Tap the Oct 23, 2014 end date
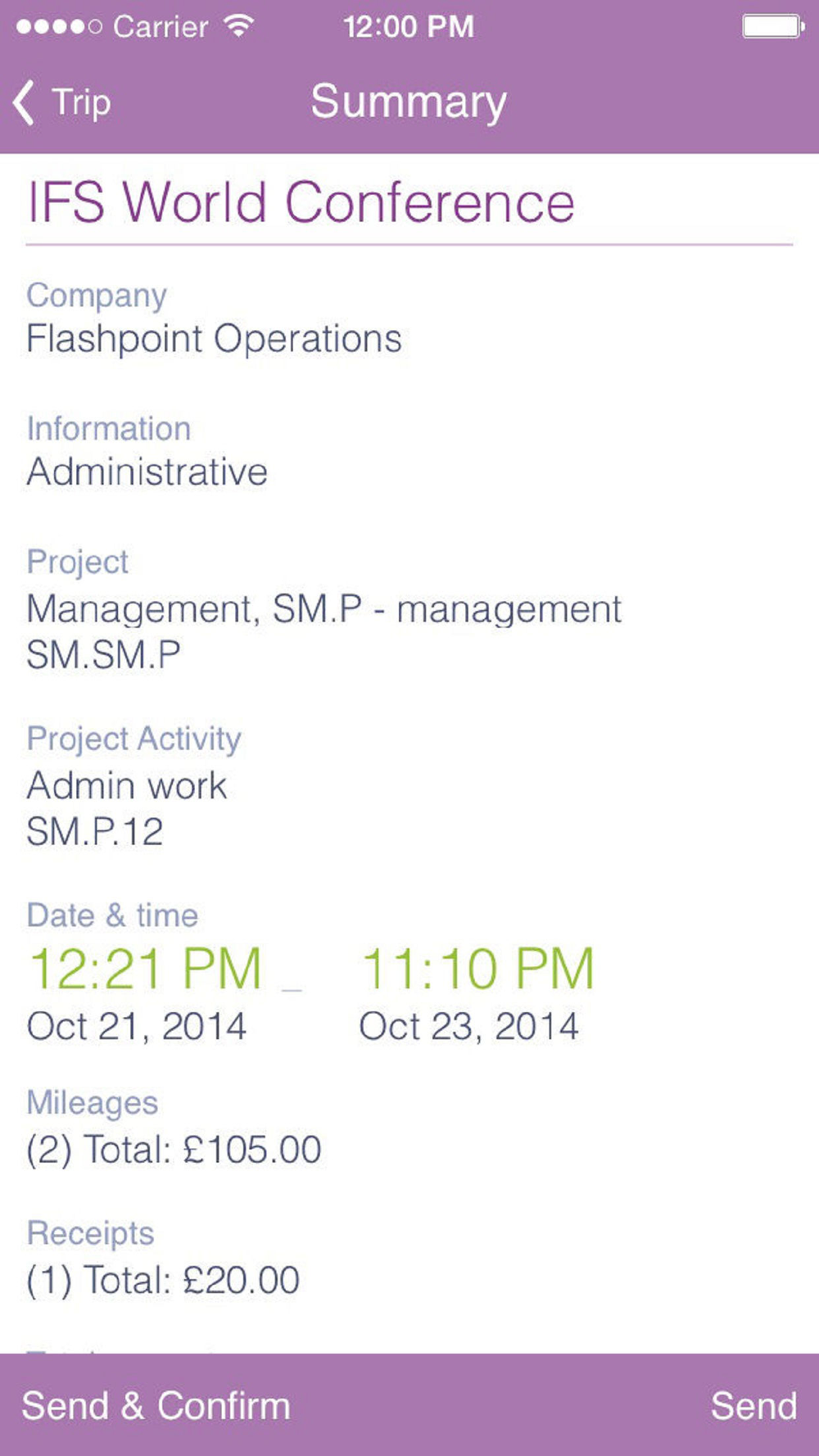Image resolution: width=819 pixels, height=1456 pixels. tap(469, 1026)
